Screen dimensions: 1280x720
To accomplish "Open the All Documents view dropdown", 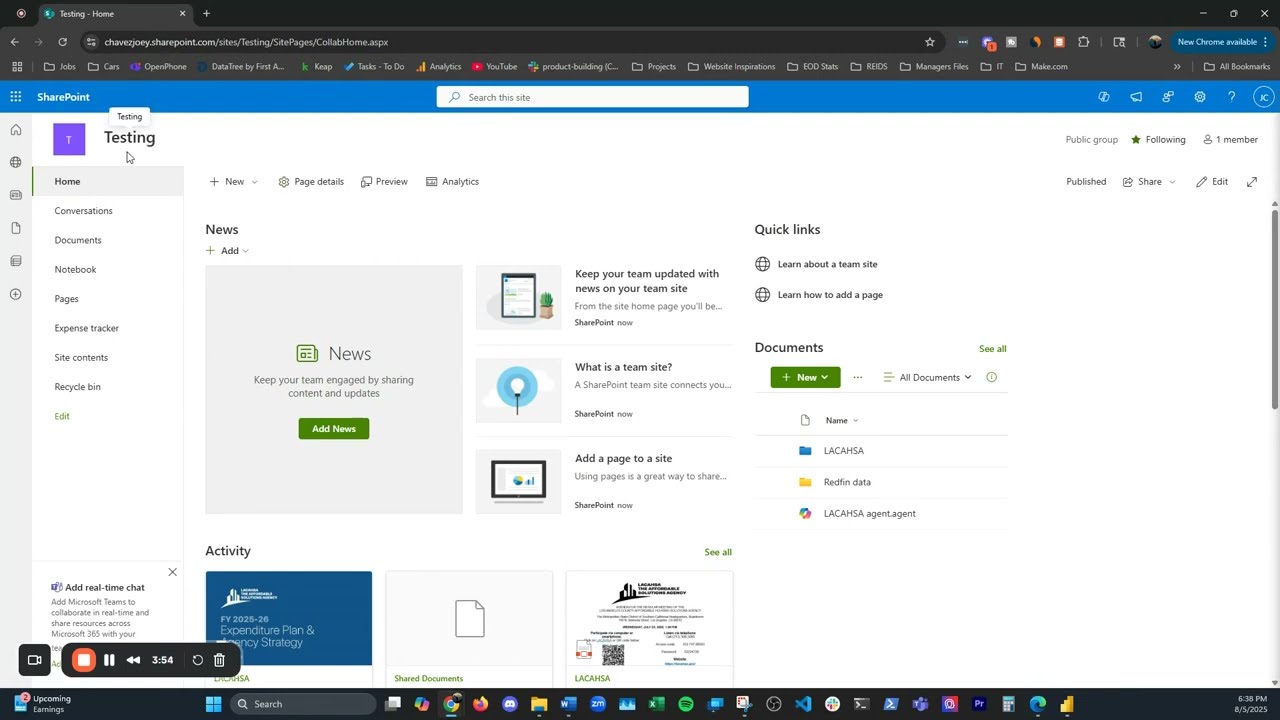I will coord(928,377).
